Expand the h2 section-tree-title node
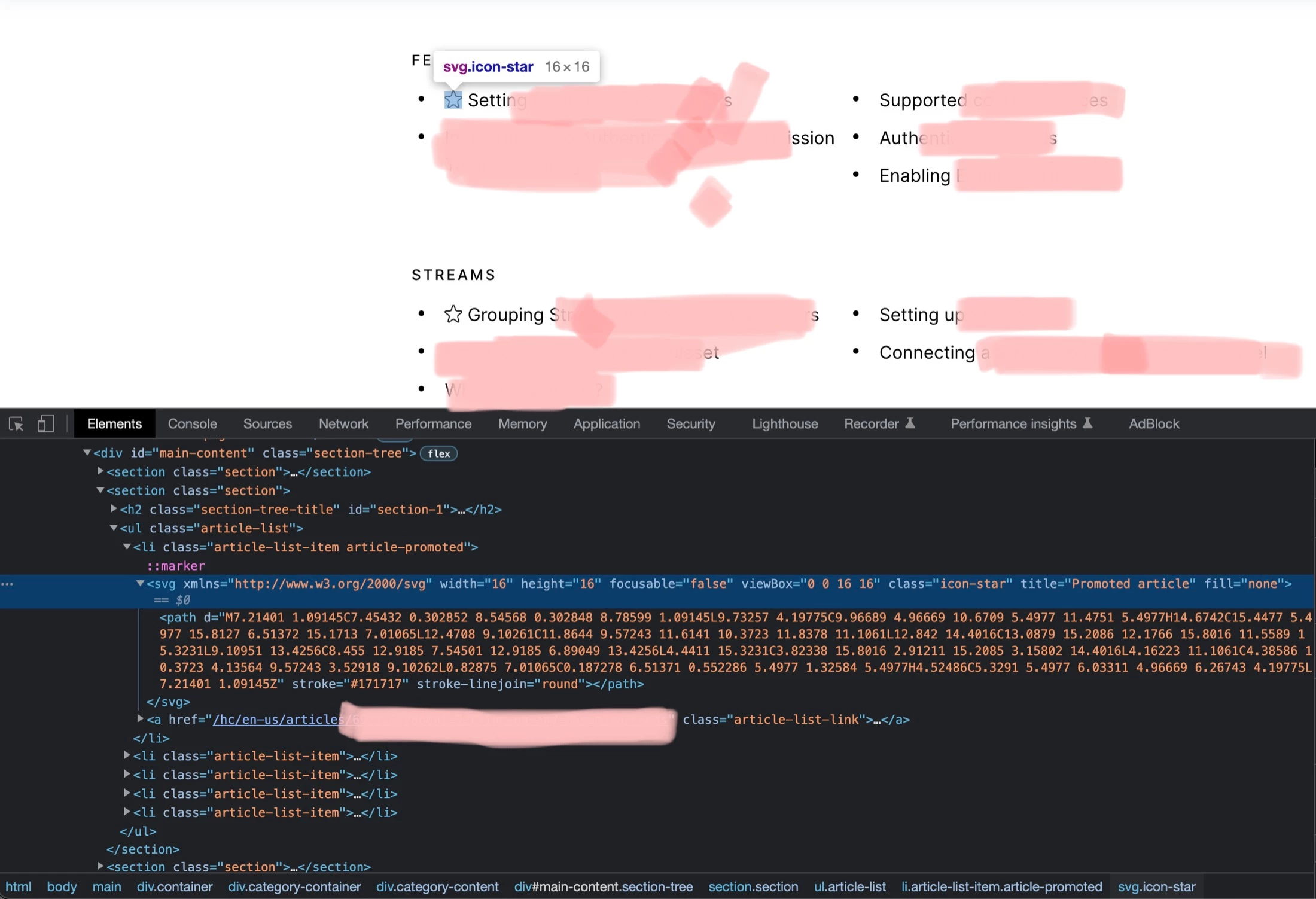 (x=114, y=509)
